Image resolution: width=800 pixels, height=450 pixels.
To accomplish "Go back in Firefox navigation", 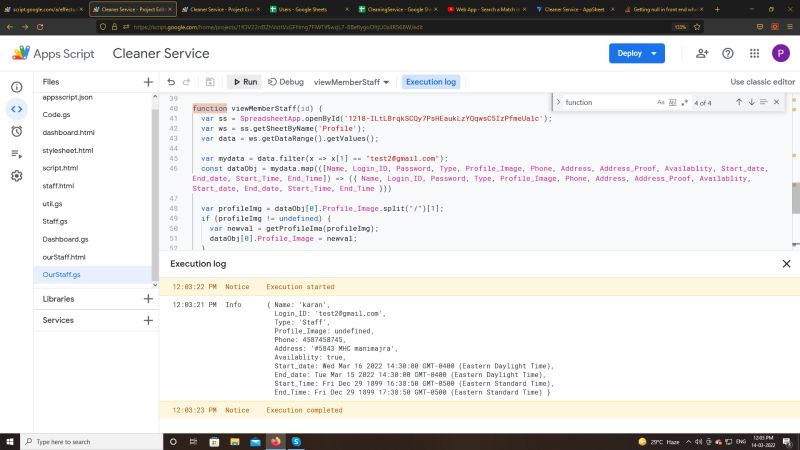I will click(x=10, y=27).
